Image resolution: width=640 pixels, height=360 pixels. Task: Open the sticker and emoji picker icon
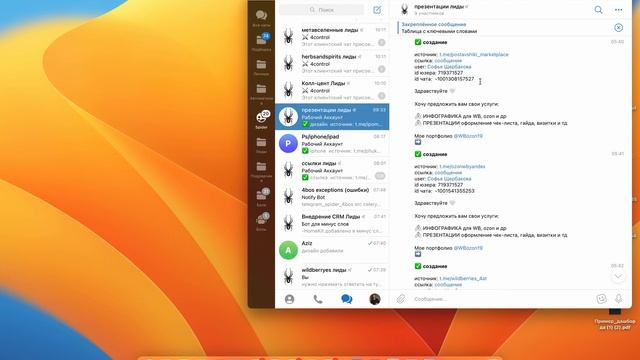click(x=601, y=299)
